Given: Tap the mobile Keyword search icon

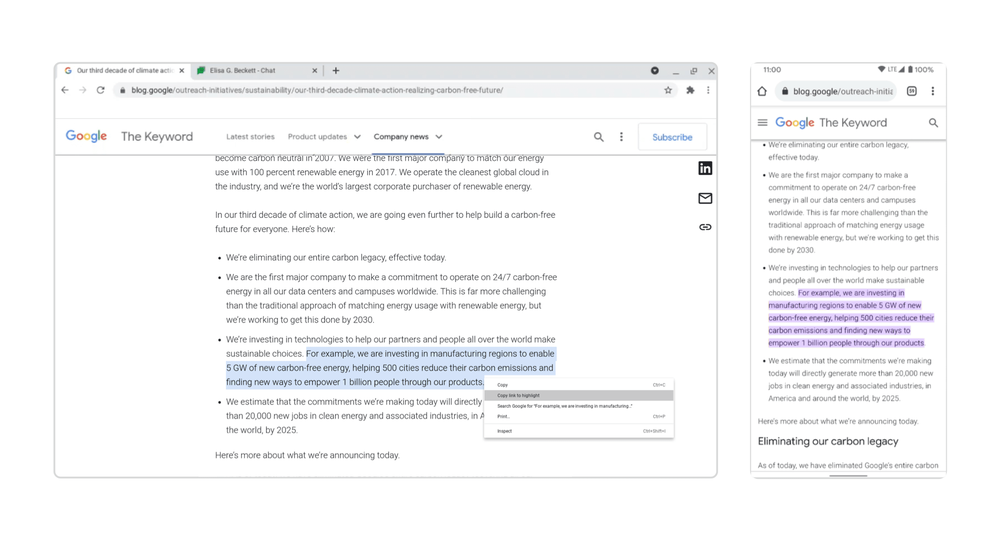Looking at the screenshot, I should tap(933, 123).
